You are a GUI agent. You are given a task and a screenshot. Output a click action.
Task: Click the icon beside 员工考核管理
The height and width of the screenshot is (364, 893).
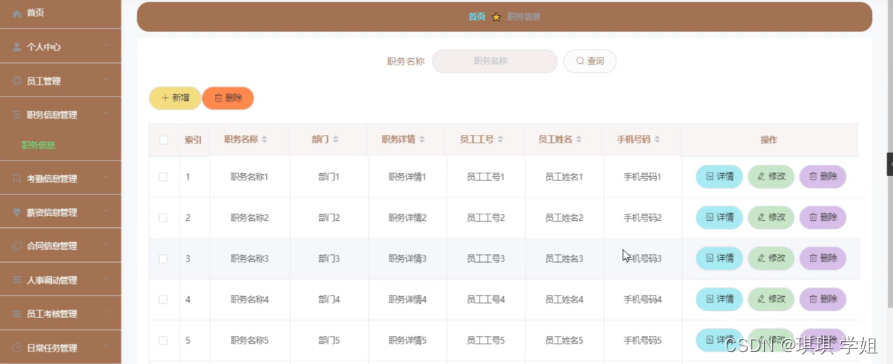click(17, 314)
